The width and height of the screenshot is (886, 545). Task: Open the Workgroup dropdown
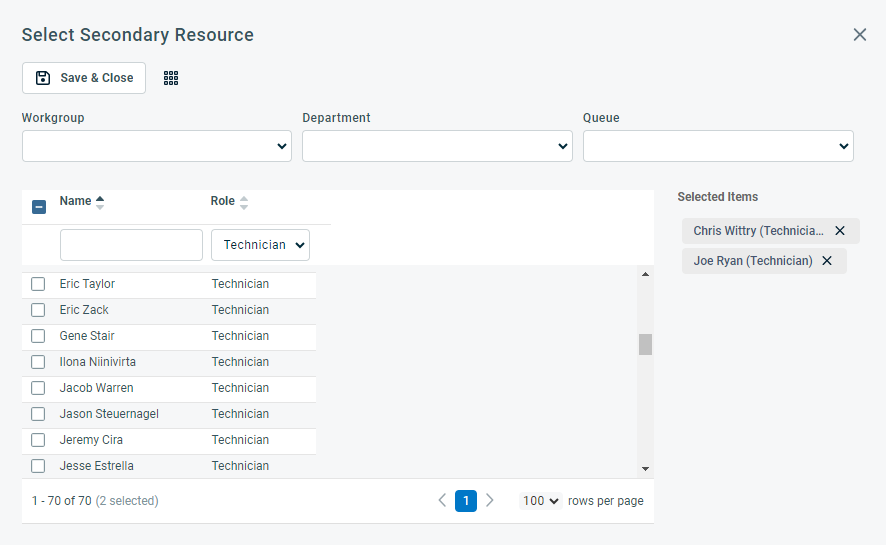click(157, 146)
